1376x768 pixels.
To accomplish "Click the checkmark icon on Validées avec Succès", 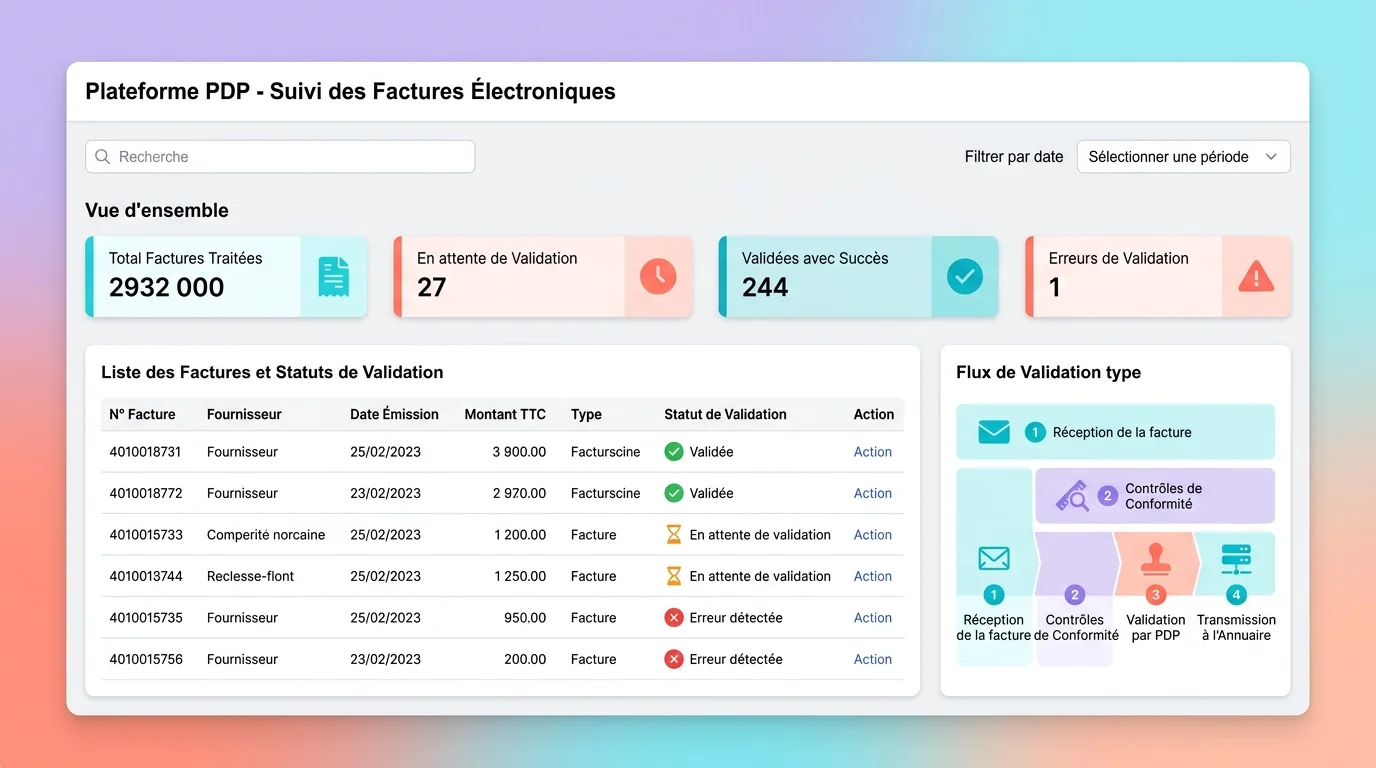I will click(x=964, y=276).
